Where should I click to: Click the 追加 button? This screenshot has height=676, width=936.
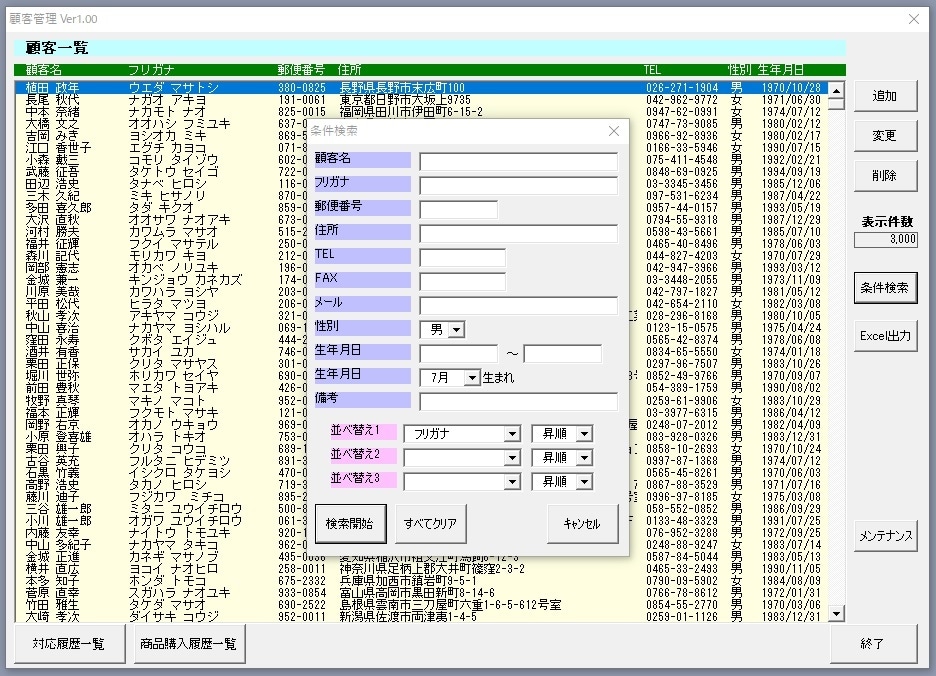885,96
